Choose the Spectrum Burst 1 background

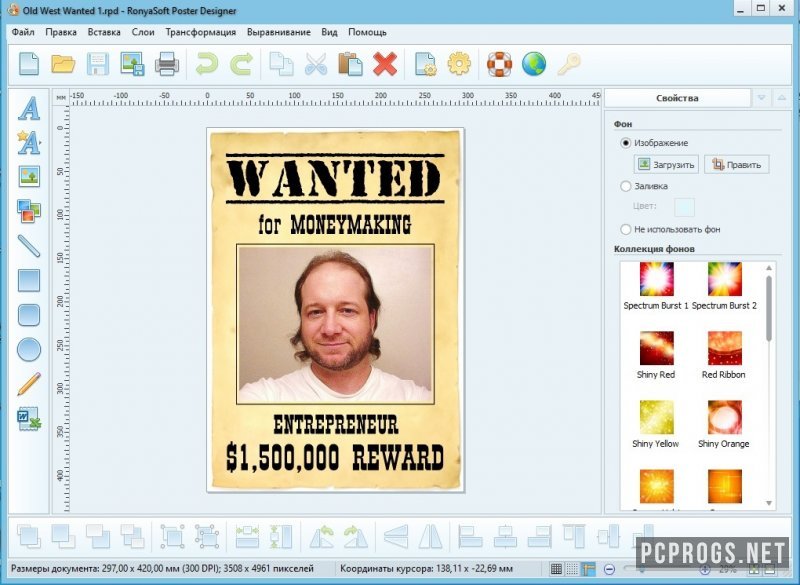[656, 286]
